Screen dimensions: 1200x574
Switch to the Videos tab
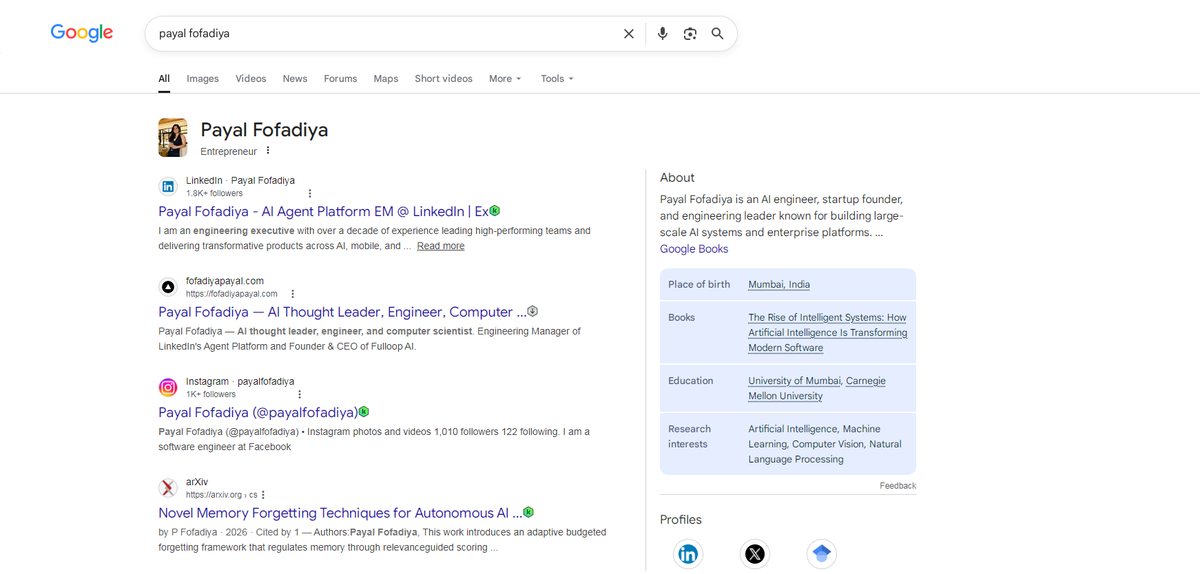coord(251,79)
